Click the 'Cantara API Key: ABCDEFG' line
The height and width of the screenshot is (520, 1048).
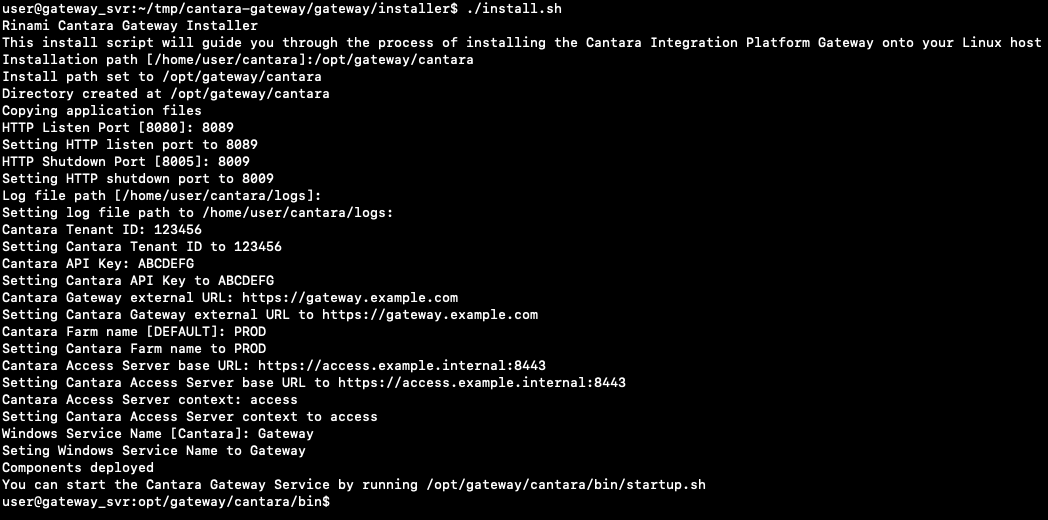coord(98,263)
